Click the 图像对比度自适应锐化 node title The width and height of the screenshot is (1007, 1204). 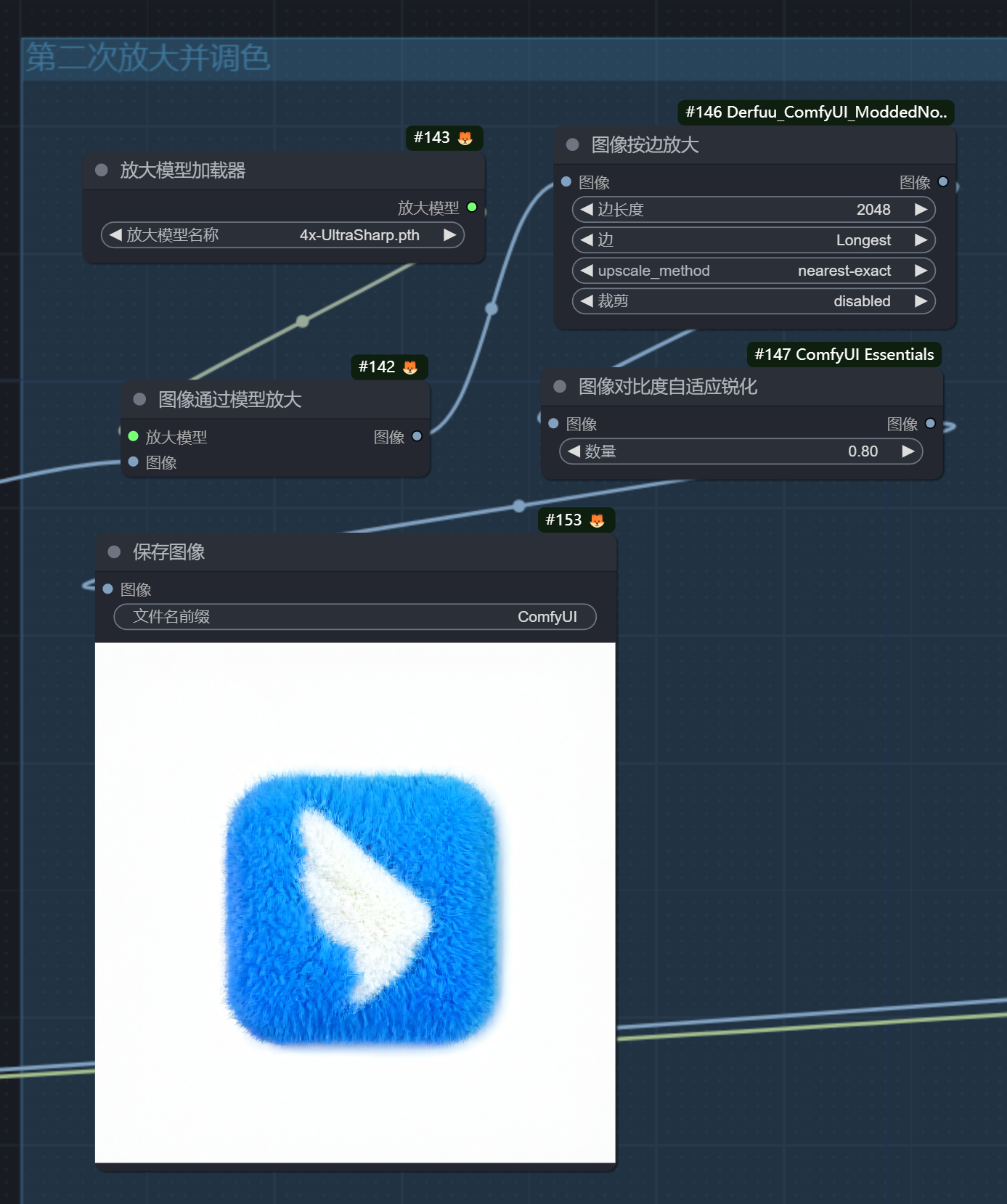pos(667,386)
